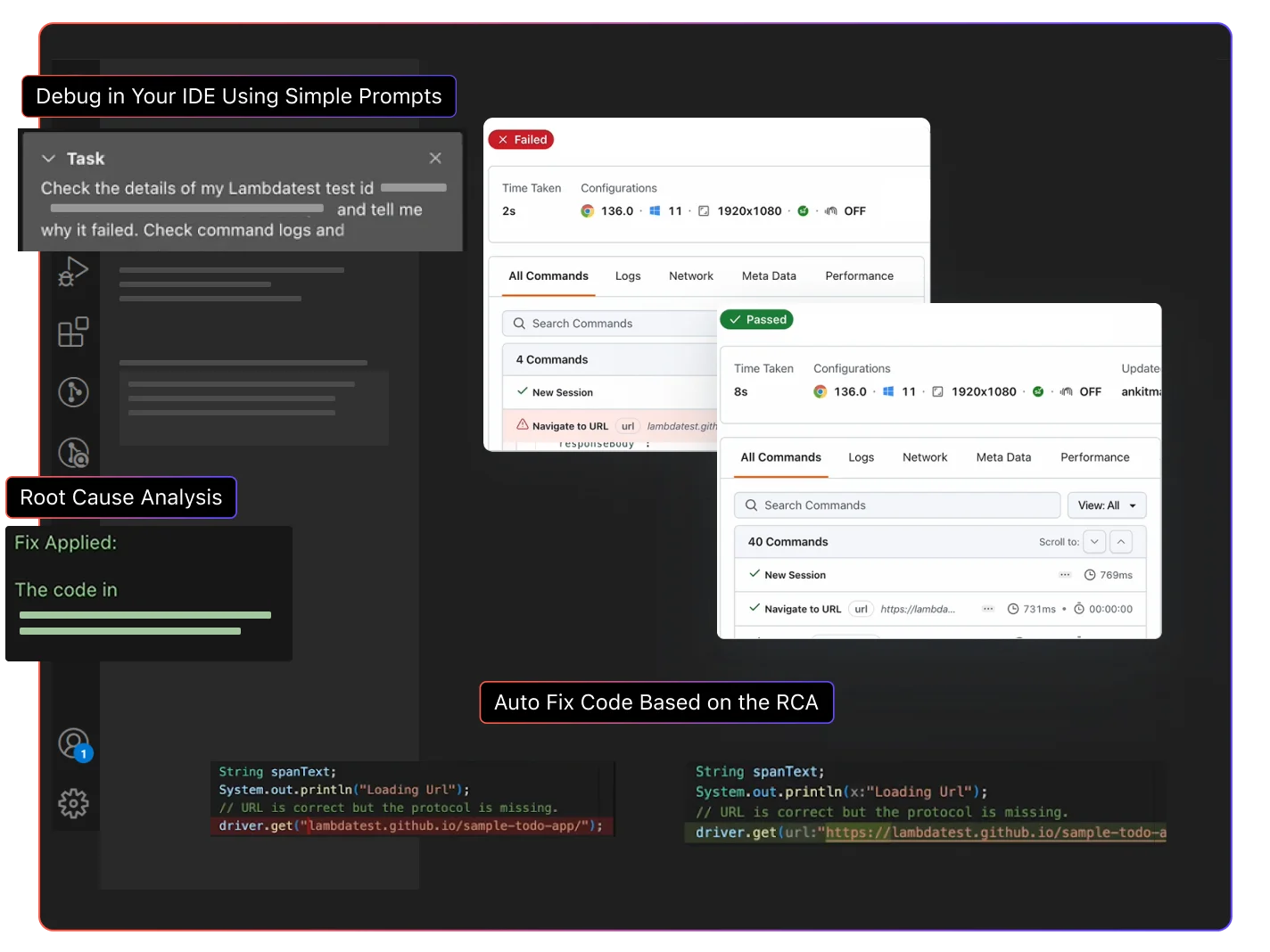Expand the Navigate to URL command row

click(571, 425)
